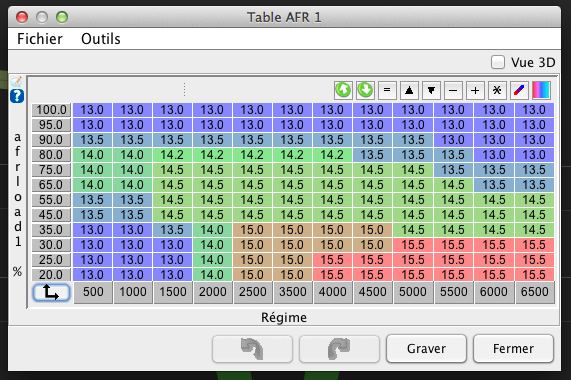Click cell at 80.0 load, 4500 RPM
The image size is (571, 380).
tap(372, 155)
